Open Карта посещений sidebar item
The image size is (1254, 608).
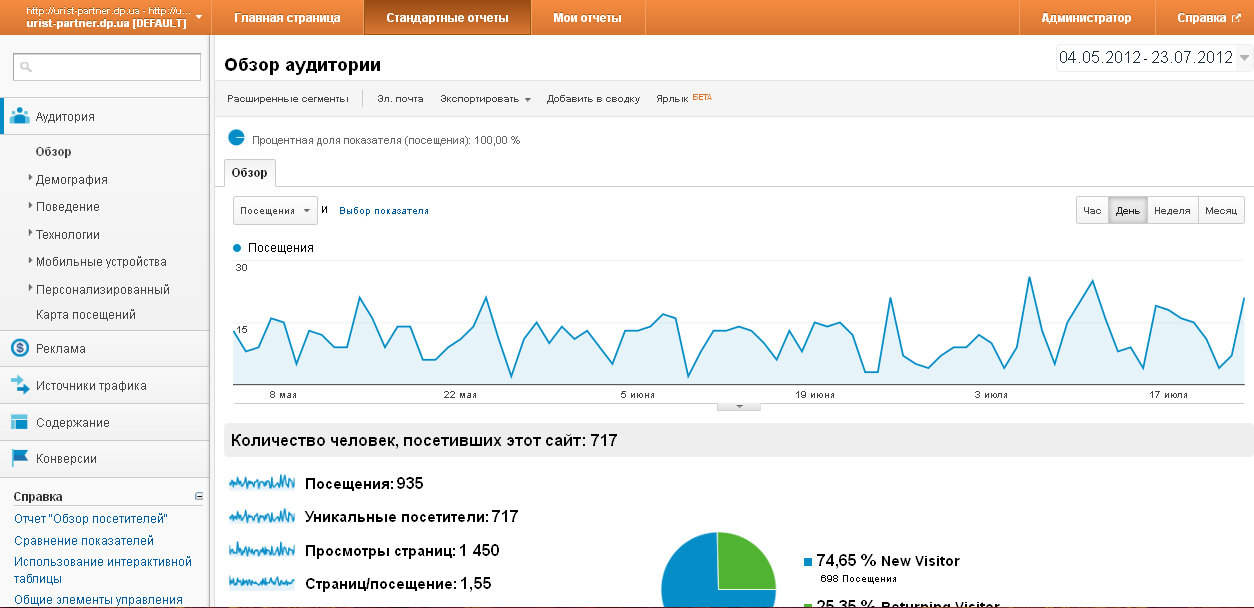86,315
